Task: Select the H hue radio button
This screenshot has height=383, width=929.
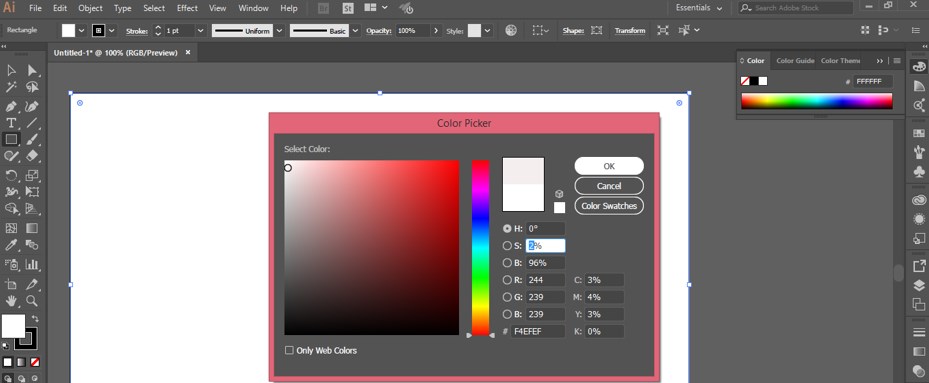Action: click(x=507, y=228)
